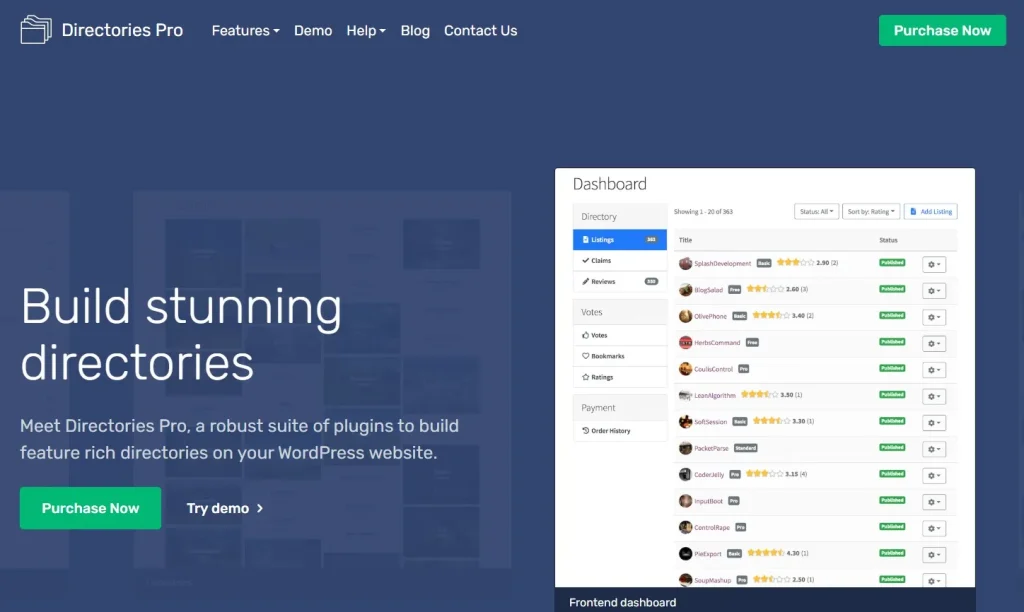Open gear menu for BlogSalad listing
Screen dimensions: 1024x612
[x=934, y=291]
